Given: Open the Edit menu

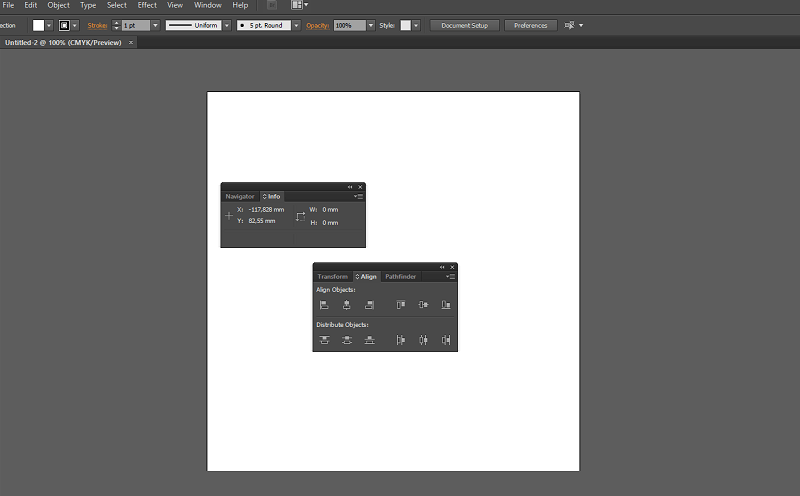Looking at the screenshot, I should (x=31, y=5).
